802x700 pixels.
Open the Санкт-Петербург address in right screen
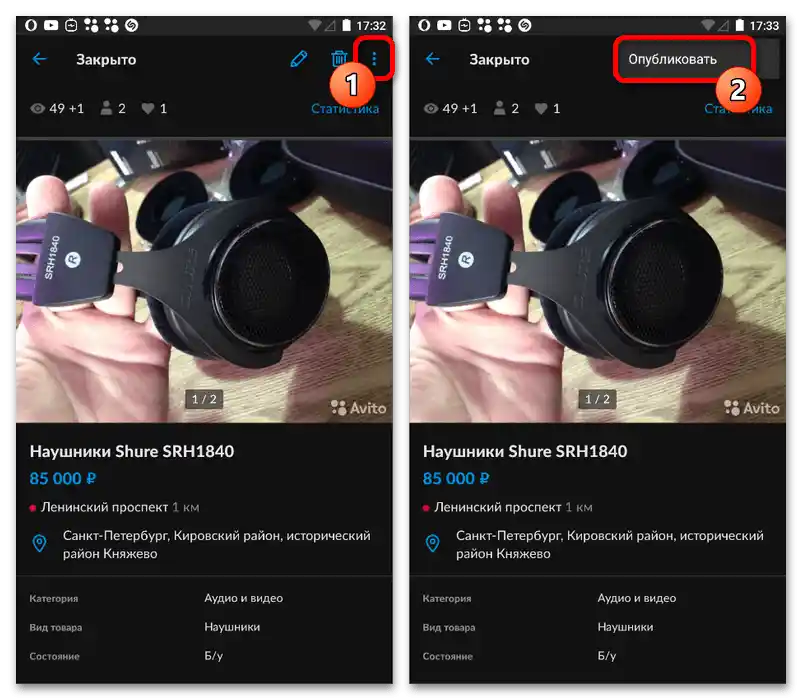pyautogui.click(x=610, y=545)
